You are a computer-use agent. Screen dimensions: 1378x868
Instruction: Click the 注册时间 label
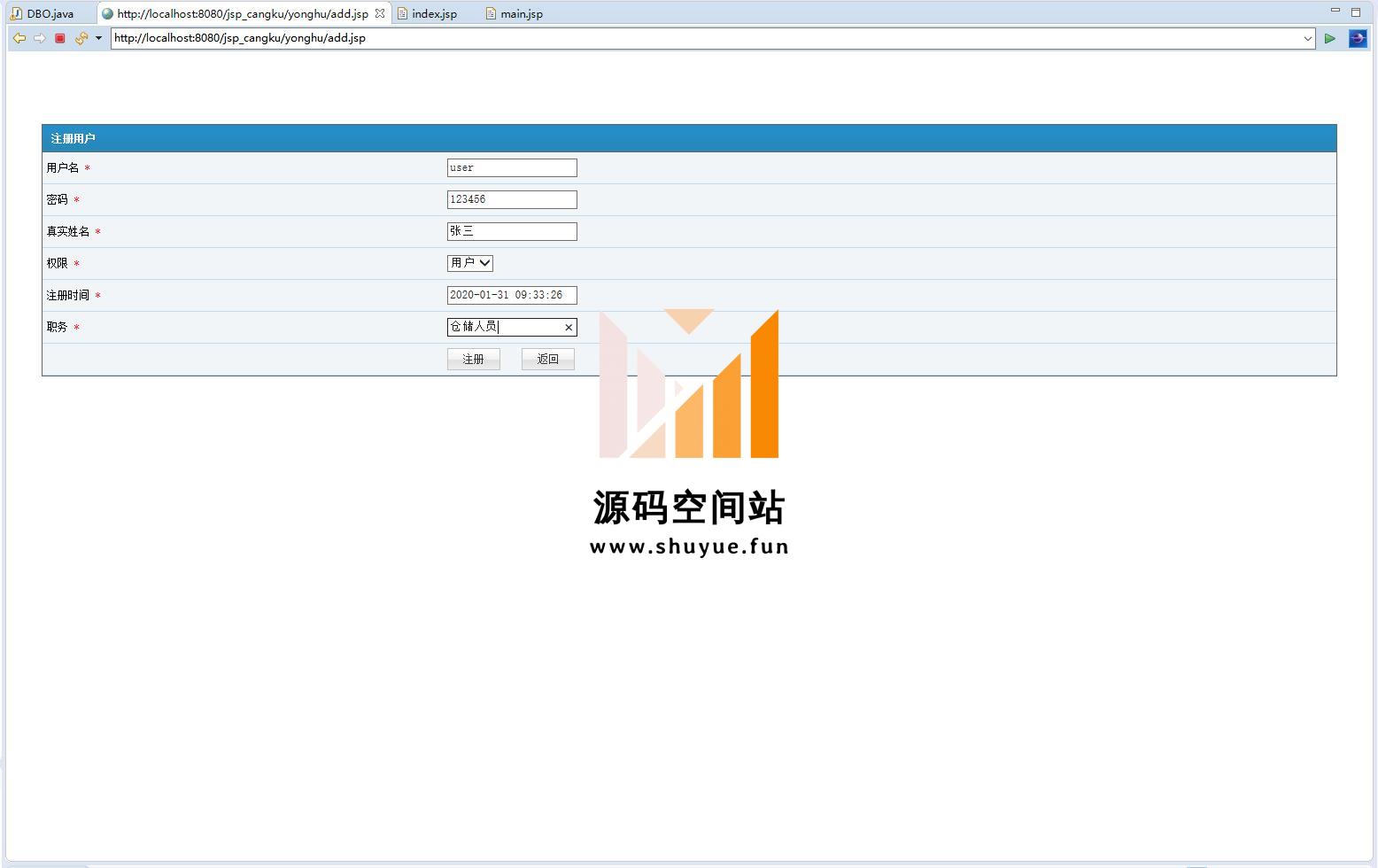coord(68,295)
